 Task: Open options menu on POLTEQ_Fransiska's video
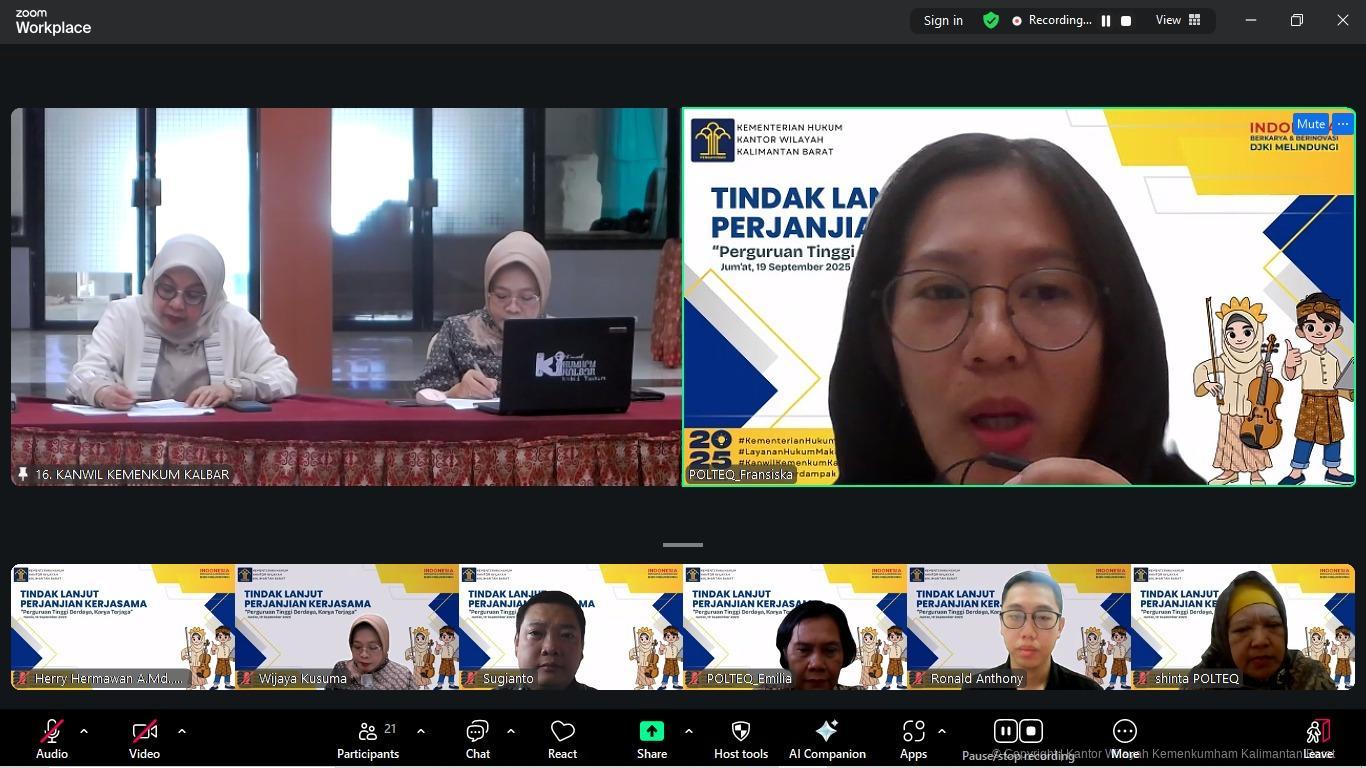point(1342,124)
